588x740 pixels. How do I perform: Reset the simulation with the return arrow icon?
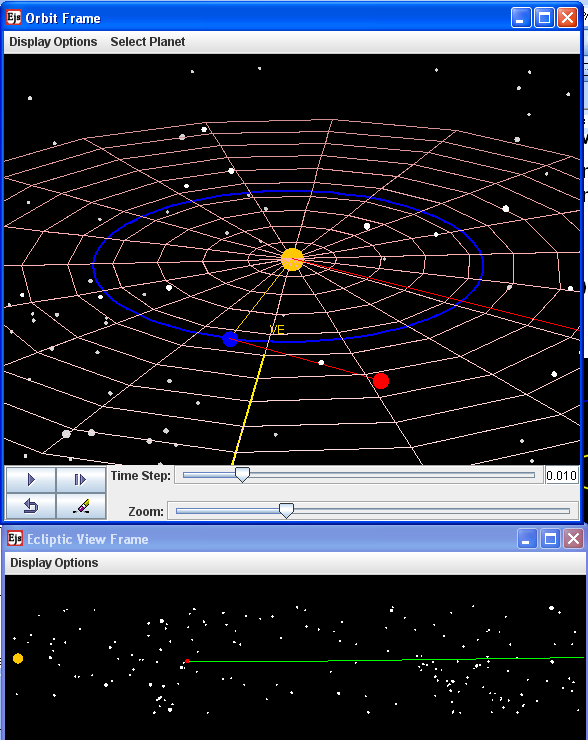click(x=31, y=506)
